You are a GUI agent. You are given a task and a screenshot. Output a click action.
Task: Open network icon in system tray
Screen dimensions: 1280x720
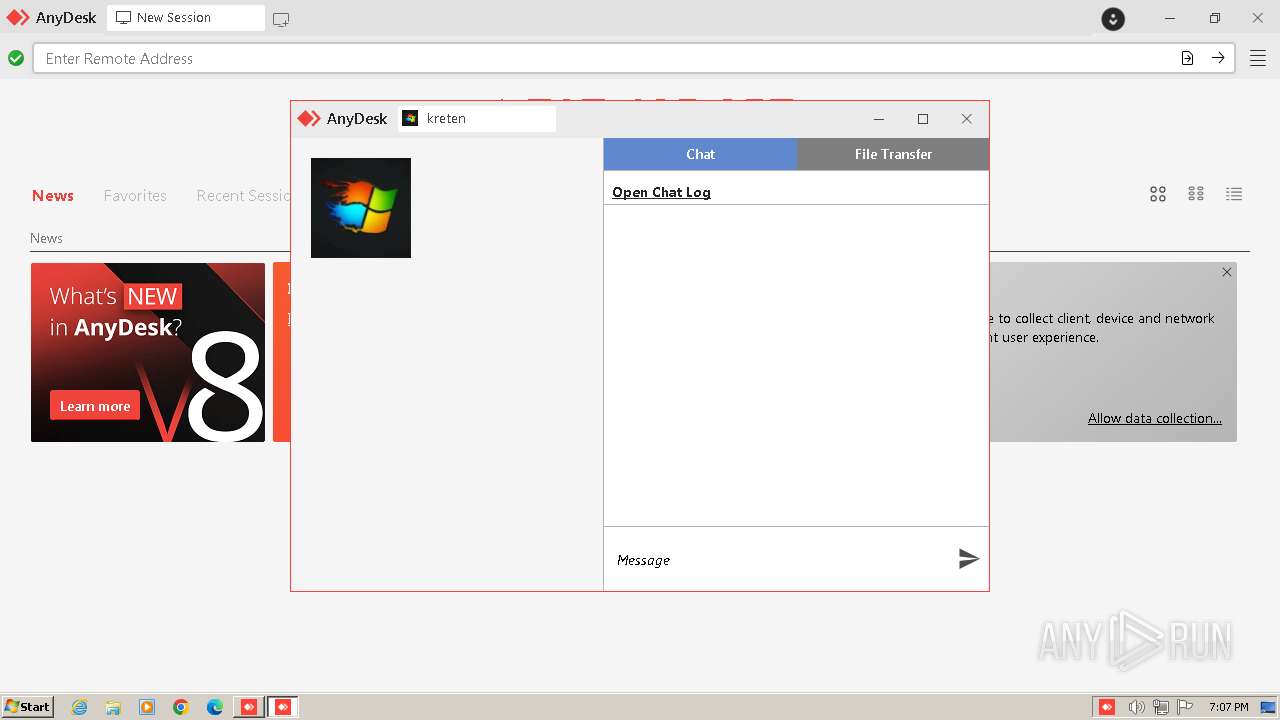pyautogui.click(x=1161, y=707)
